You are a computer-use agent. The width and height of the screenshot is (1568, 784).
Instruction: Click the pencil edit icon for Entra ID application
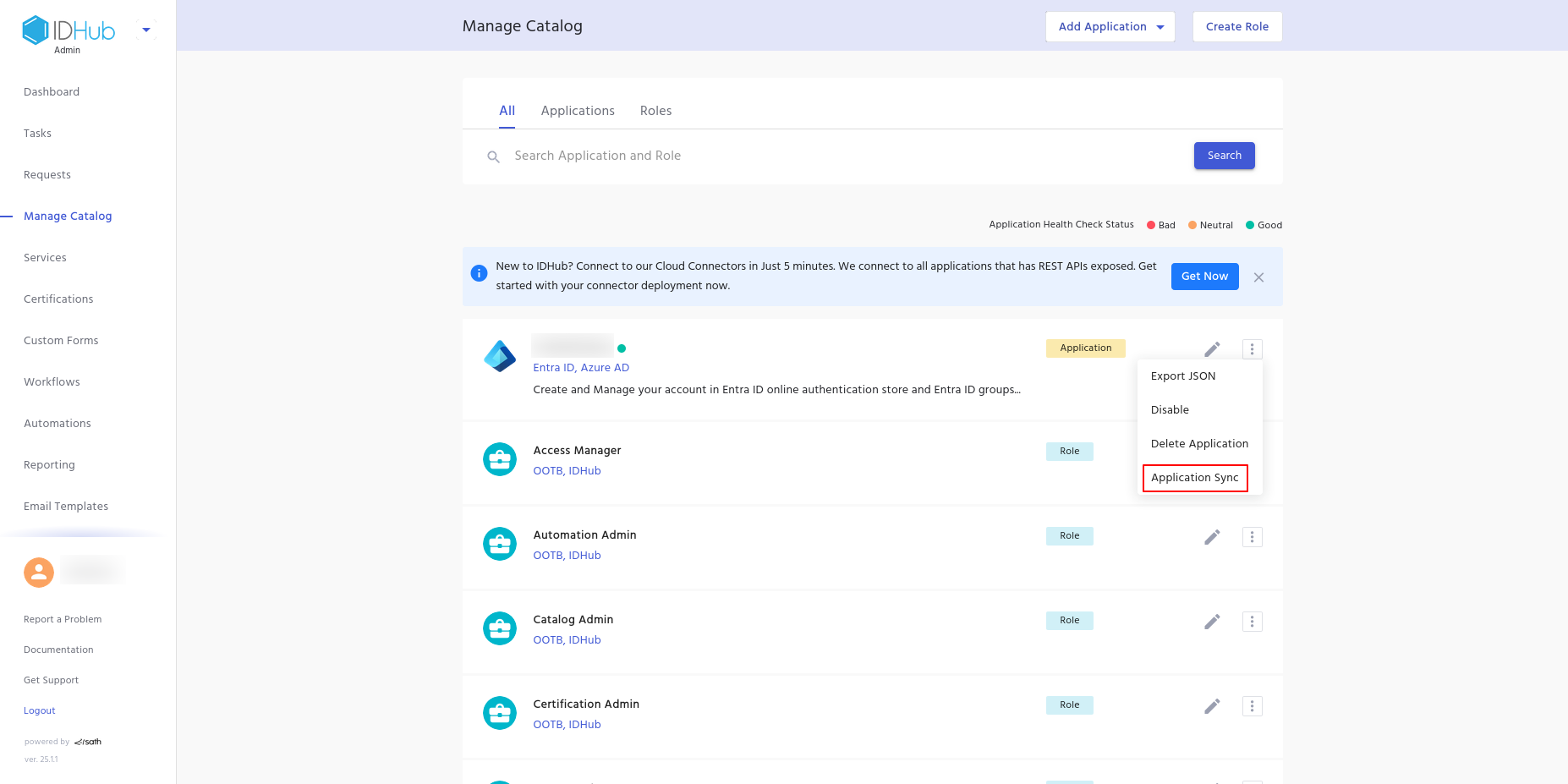(1212, 349)
